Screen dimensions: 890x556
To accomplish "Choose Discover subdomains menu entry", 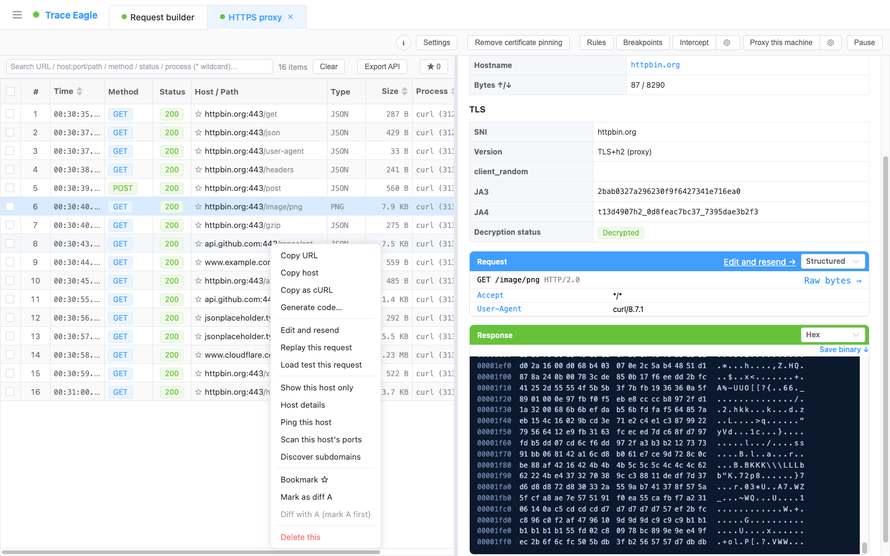I will click(x=326, y=457).
